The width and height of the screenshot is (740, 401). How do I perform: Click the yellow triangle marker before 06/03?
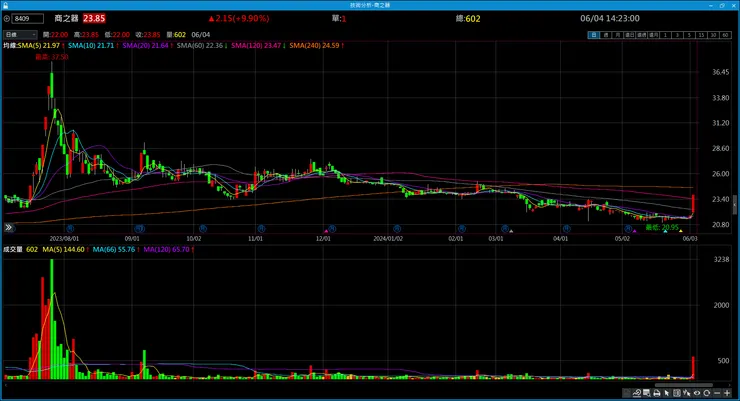(681, 231)
